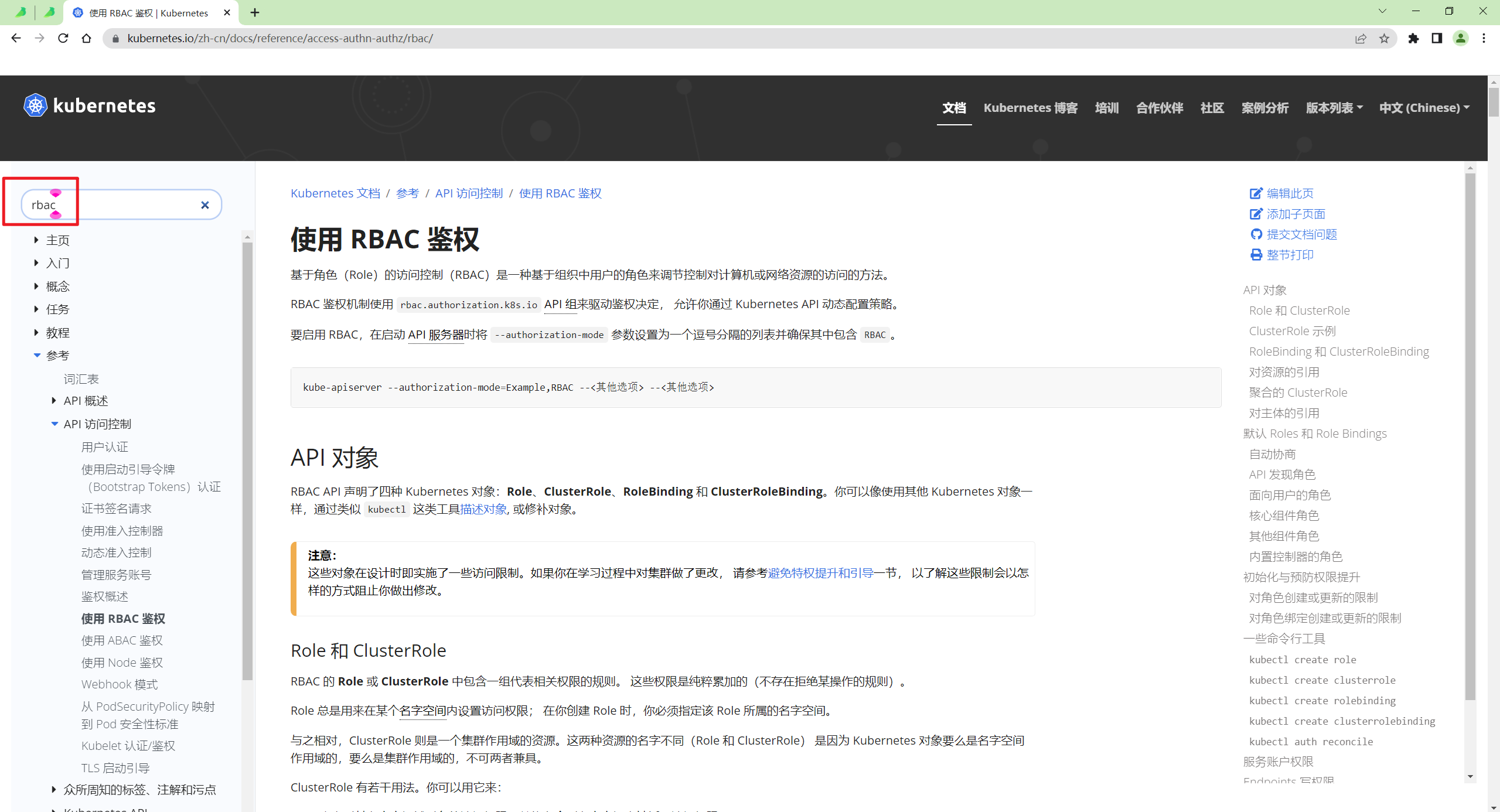Click the 参考 breadcrumb link
The width and height of the screenshot is (1500, 812).
point(407,193)
